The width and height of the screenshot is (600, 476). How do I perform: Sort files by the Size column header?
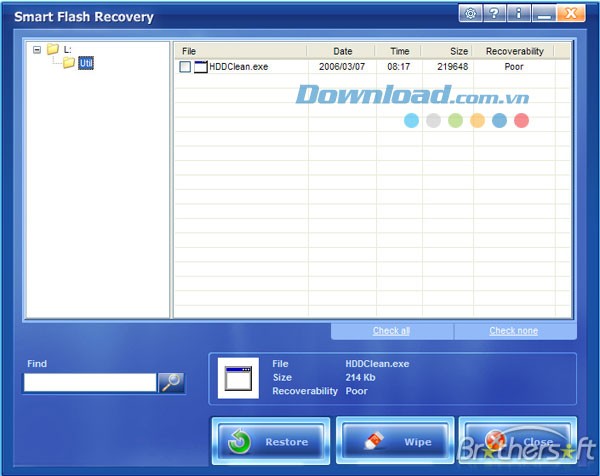pyautogui.click(x=443, y=50)
